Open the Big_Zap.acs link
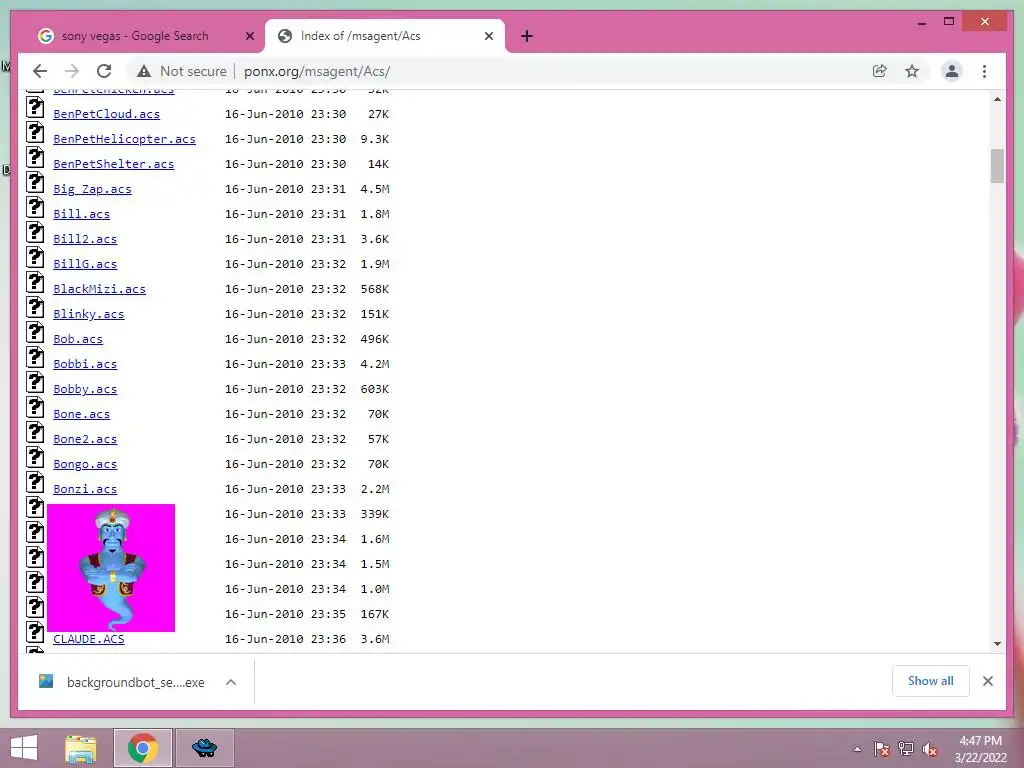This screenshot has width=1024, height=768. click(92, 189)
